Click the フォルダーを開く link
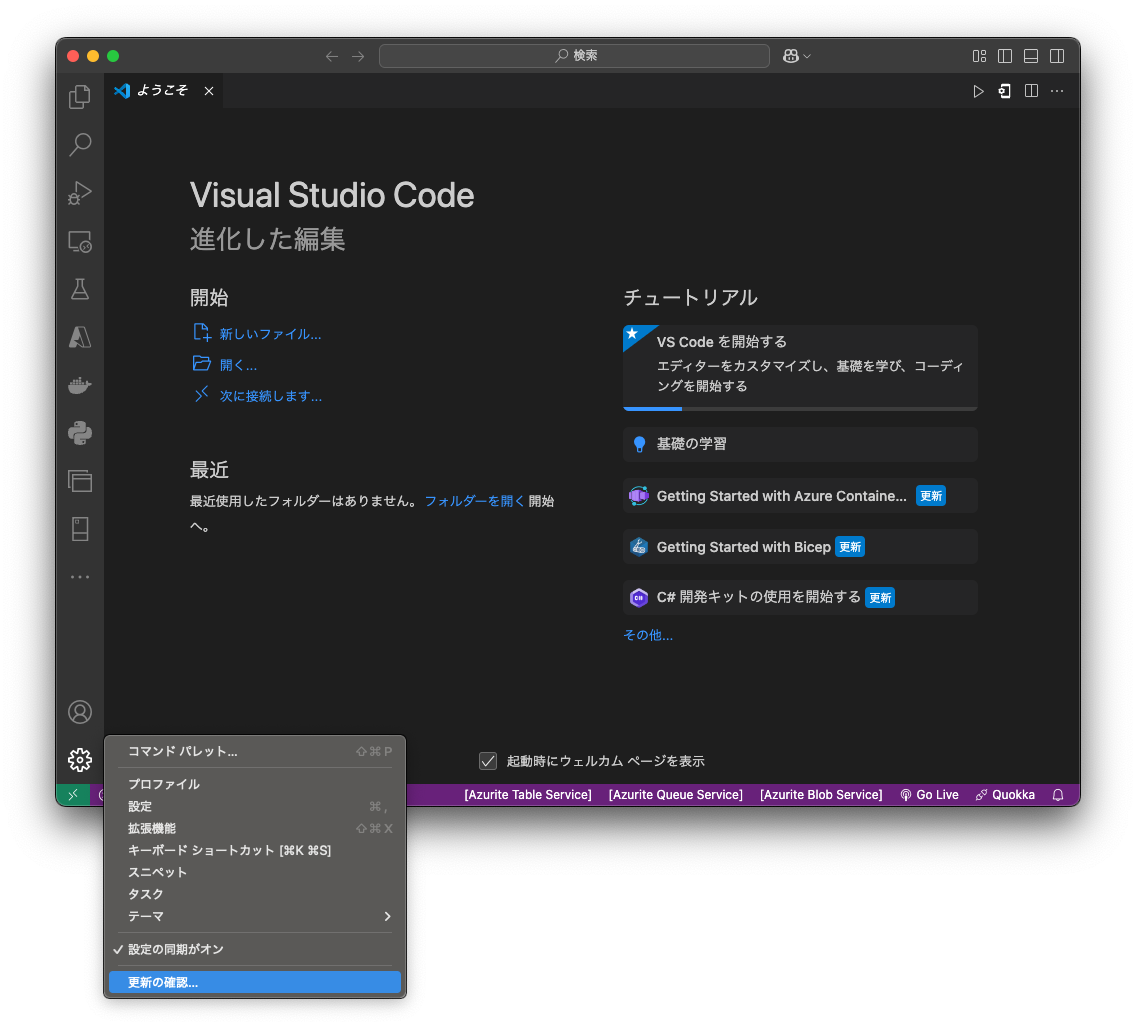The image size is (1136, 1025). 475,501
